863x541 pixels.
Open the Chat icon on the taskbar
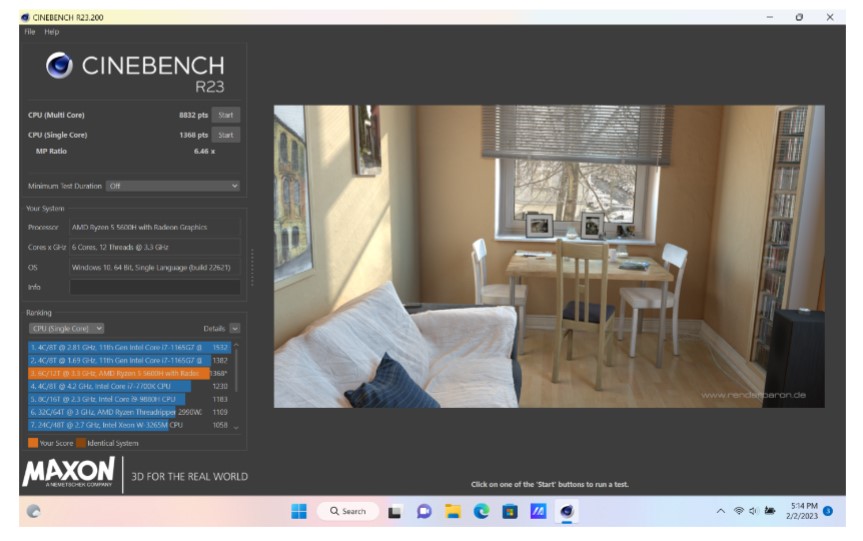424,512
